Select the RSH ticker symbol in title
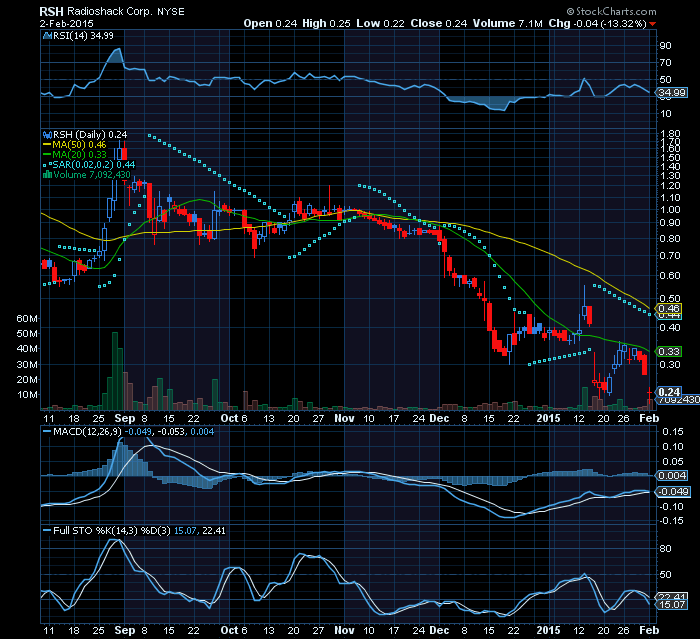Screen dimensions: 700x639 point(51,11)
